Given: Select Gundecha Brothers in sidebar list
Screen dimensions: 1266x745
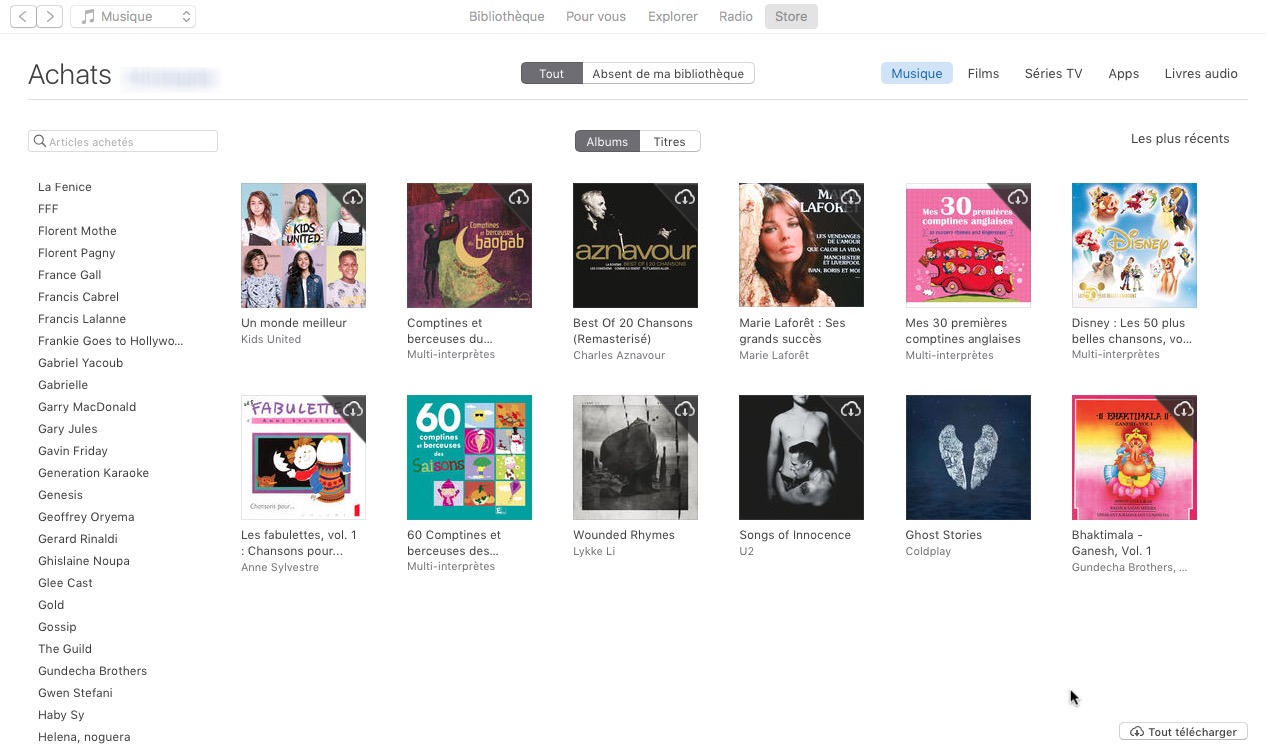Looking at the screenshot, I should (x=92, y=671).
